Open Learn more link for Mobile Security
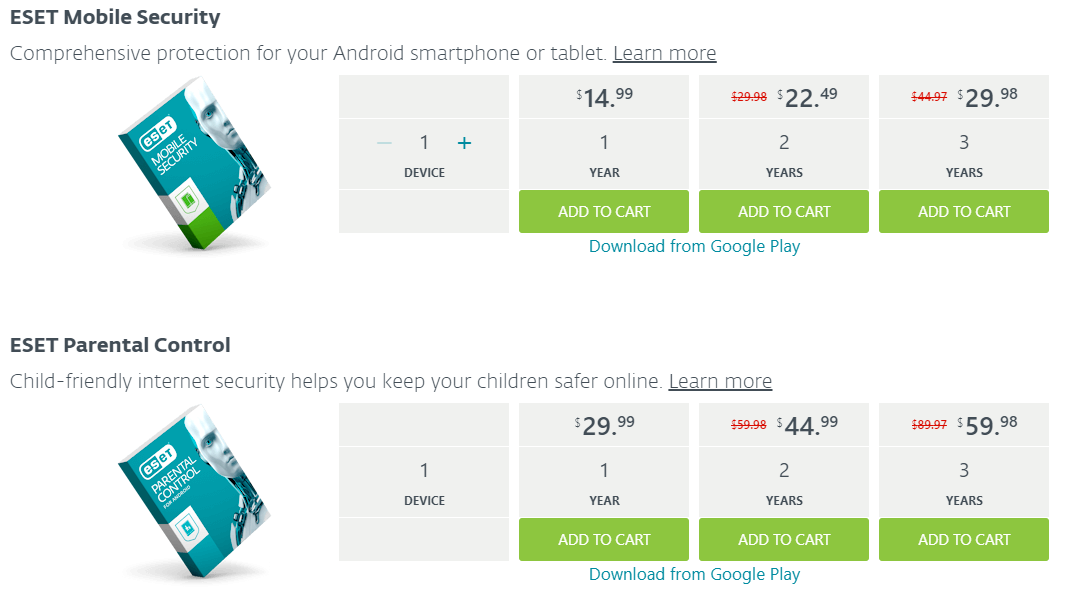Image resolution: width=1071 pixels, height=610 pixels. click(665, 53)
